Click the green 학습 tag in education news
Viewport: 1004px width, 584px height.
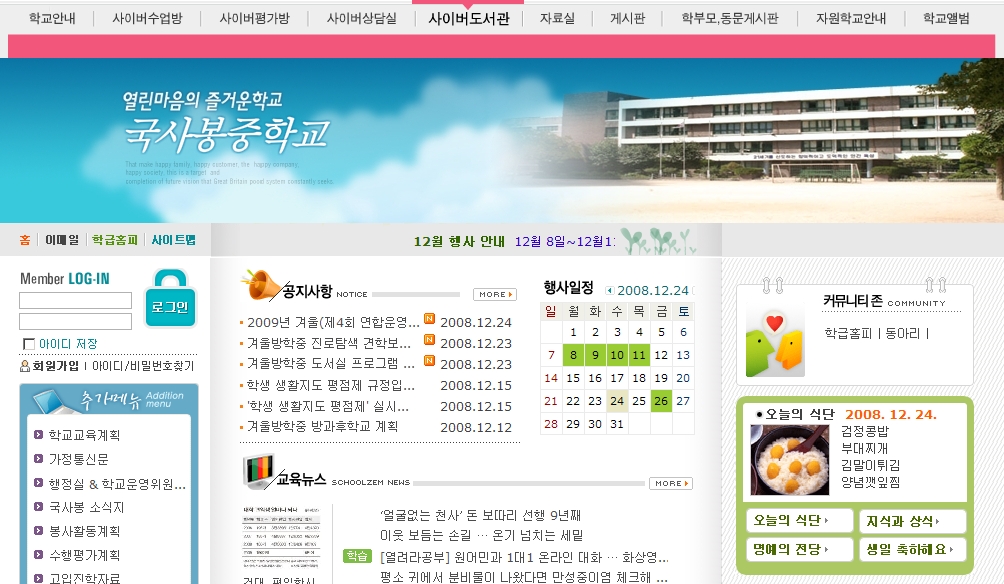point(356,556)
